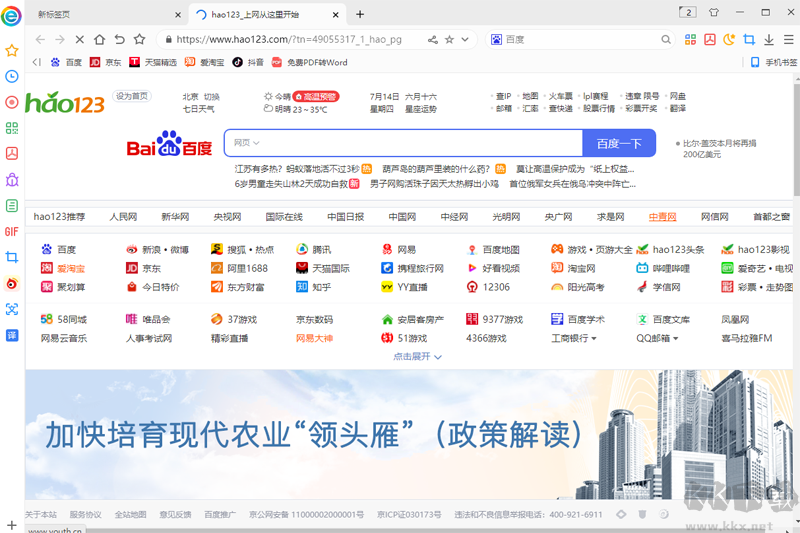
Task: Select the 人民网 news tab
Action: pyautogui.click(x=123, y=216)
